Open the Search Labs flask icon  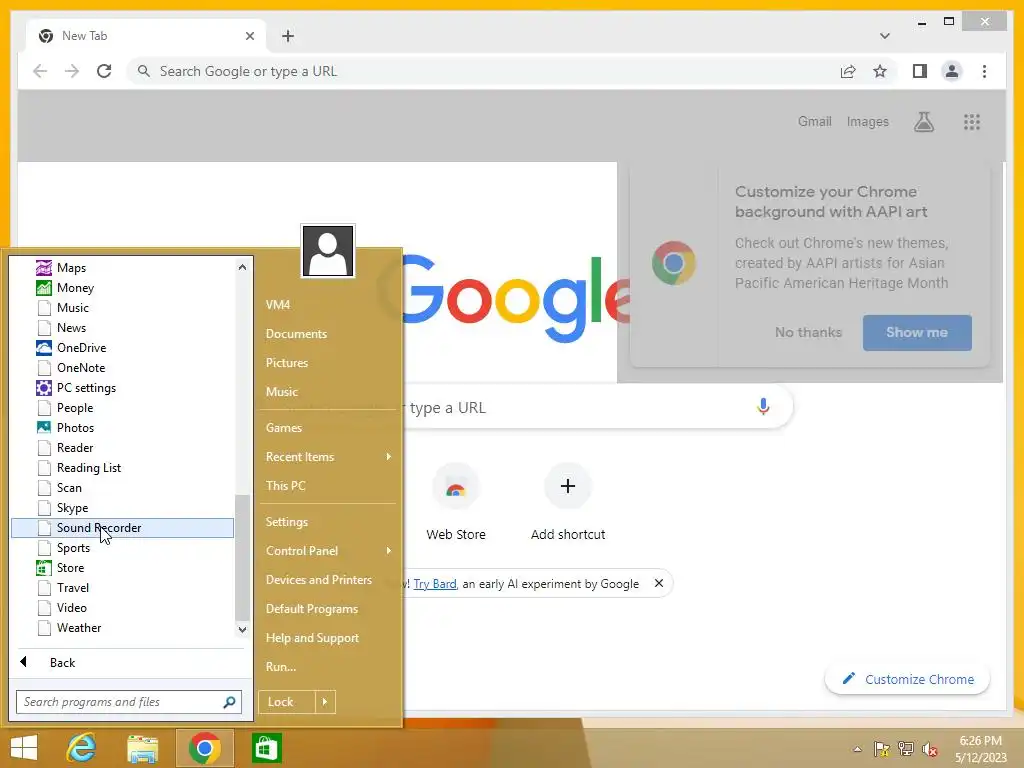pyautogui.click(x=923, y=121)
